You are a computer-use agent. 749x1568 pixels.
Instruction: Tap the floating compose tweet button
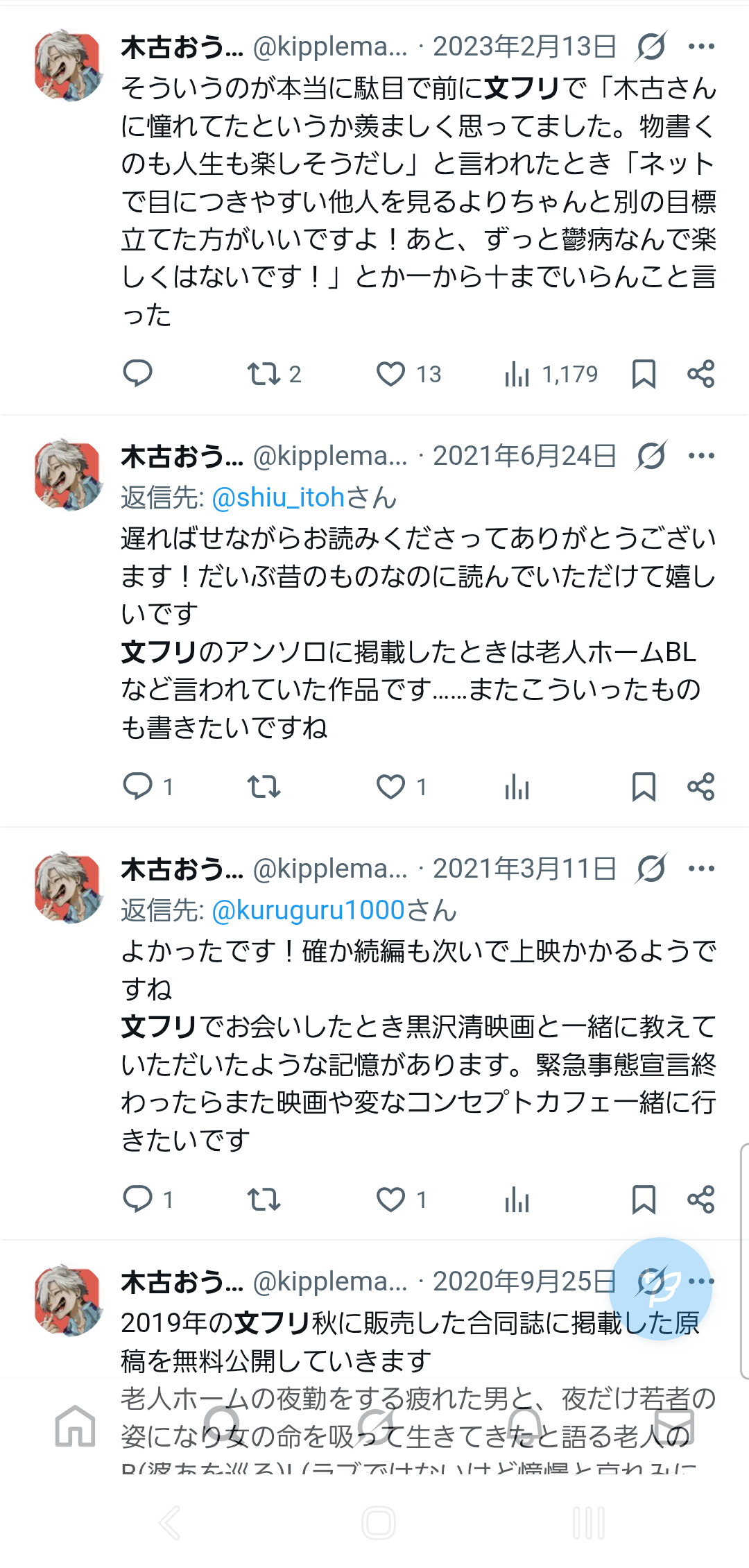point(660,1289)
